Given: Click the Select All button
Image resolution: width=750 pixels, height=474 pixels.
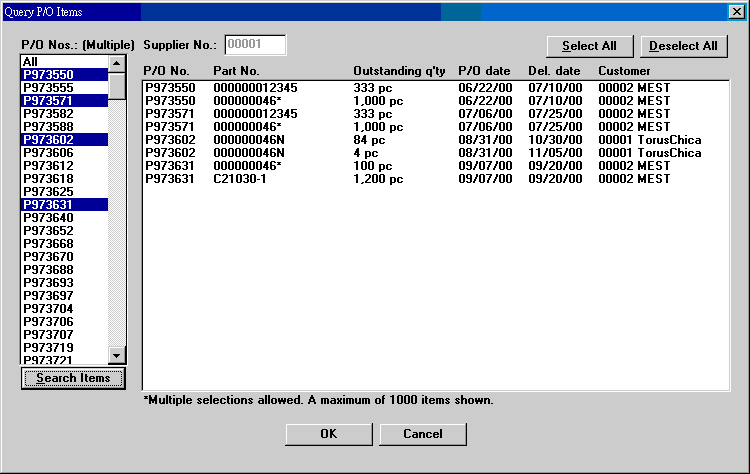Looking at the screenshot, I should point(589,46).
